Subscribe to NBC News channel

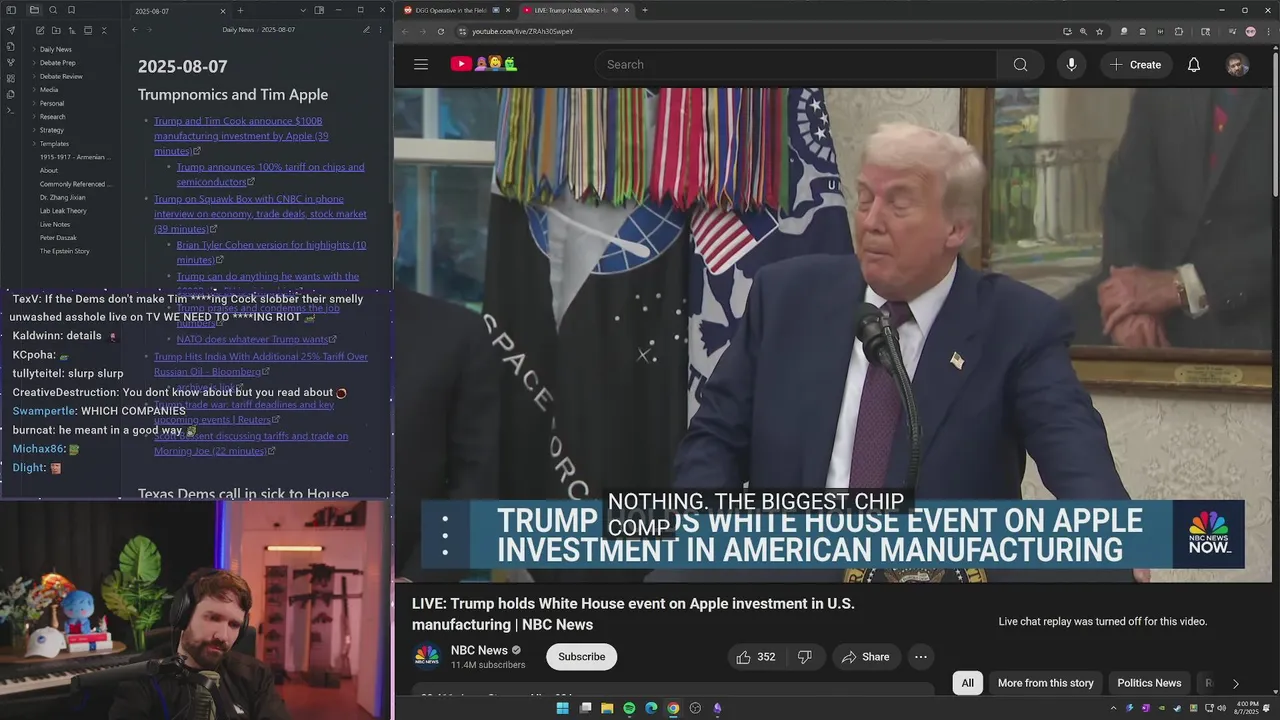click(x=581, y=657)
